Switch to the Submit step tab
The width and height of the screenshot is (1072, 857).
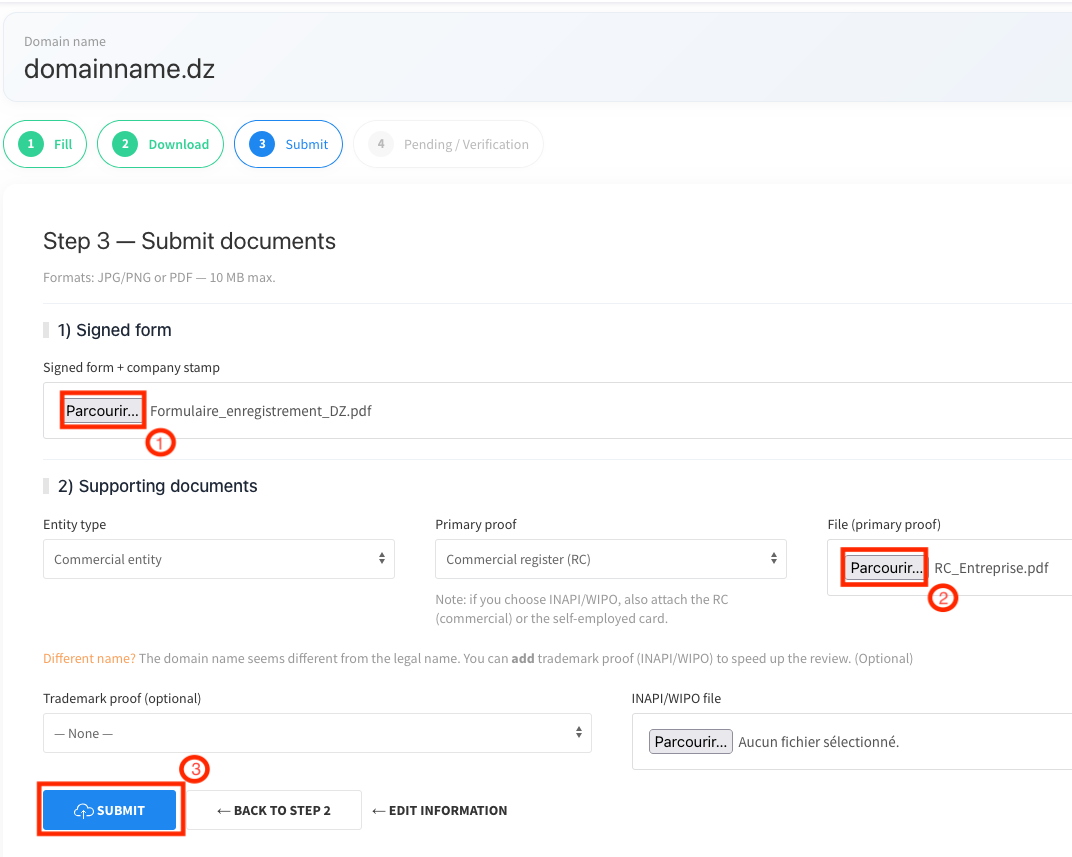(x=288, y=144)
